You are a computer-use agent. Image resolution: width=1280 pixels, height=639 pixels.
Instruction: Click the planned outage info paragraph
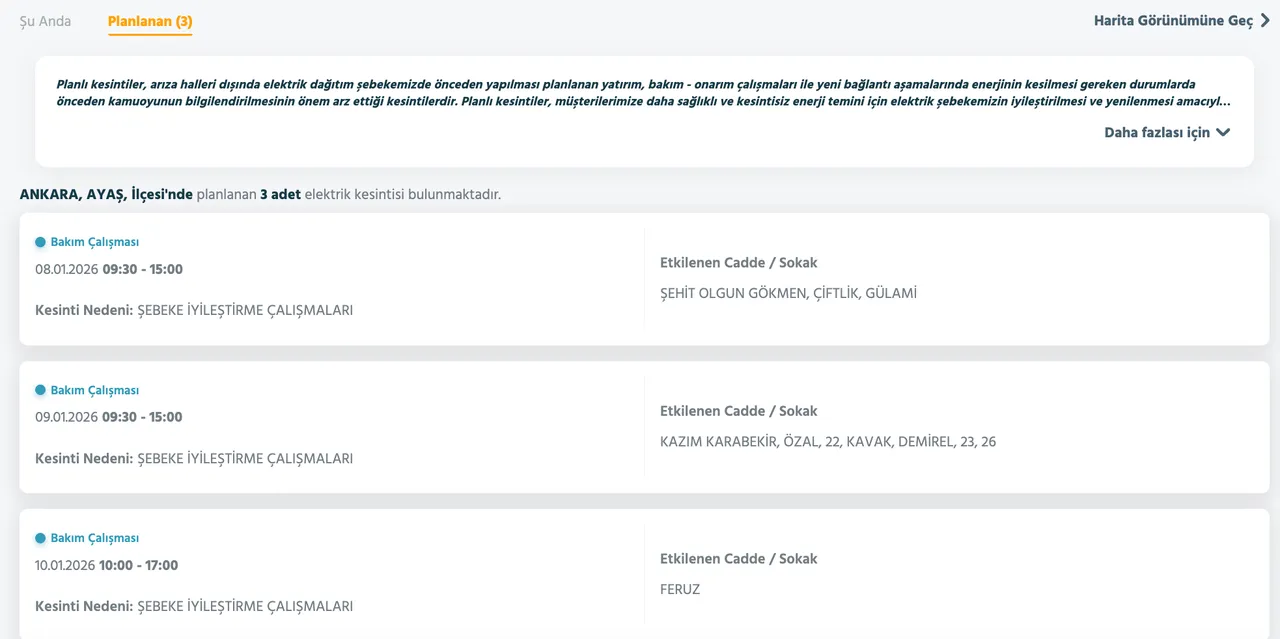click(640, 93)
